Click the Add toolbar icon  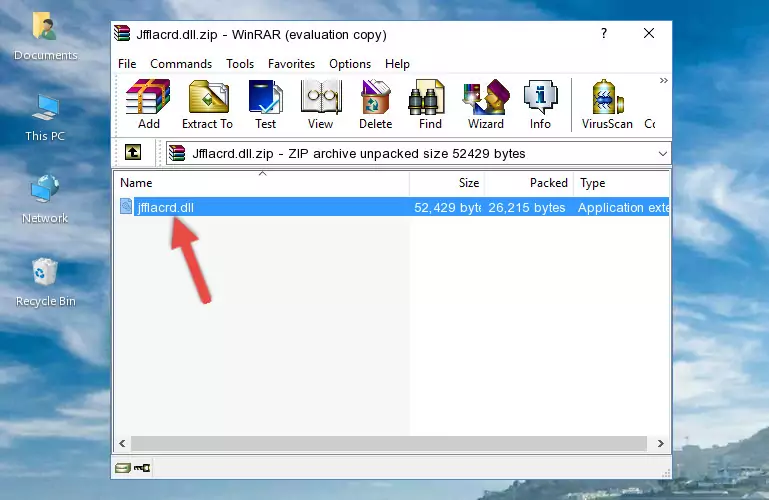coord(148,104)
